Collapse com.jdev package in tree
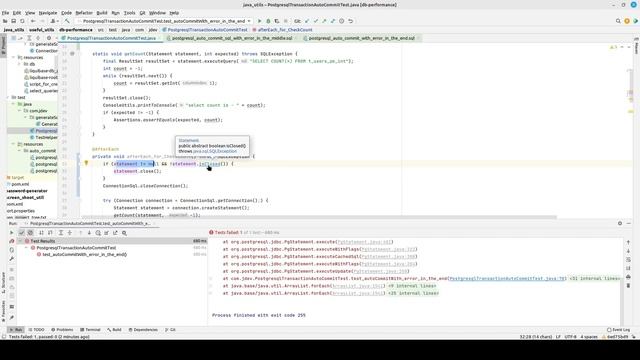Screen dimensions: 640x360 pyautogui.click(x=19, y=111)
